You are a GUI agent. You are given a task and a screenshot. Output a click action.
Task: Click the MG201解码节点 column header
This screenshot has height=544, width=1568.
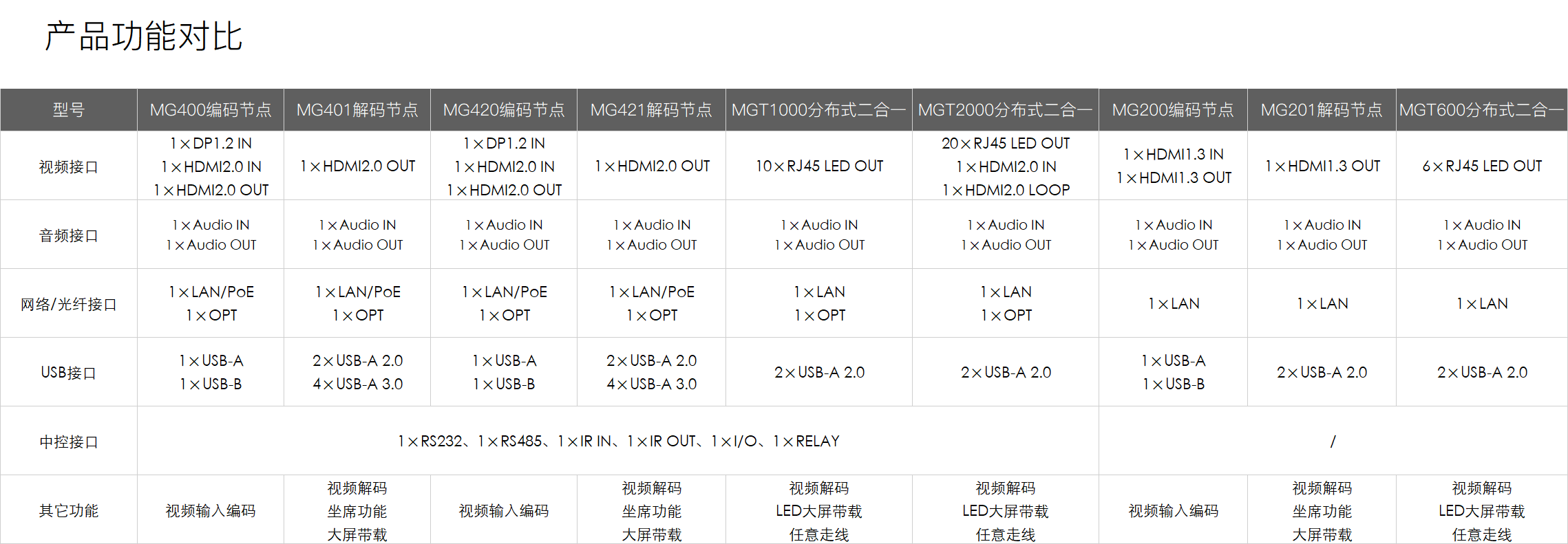pyautogui.click(x=1322, y=109)
